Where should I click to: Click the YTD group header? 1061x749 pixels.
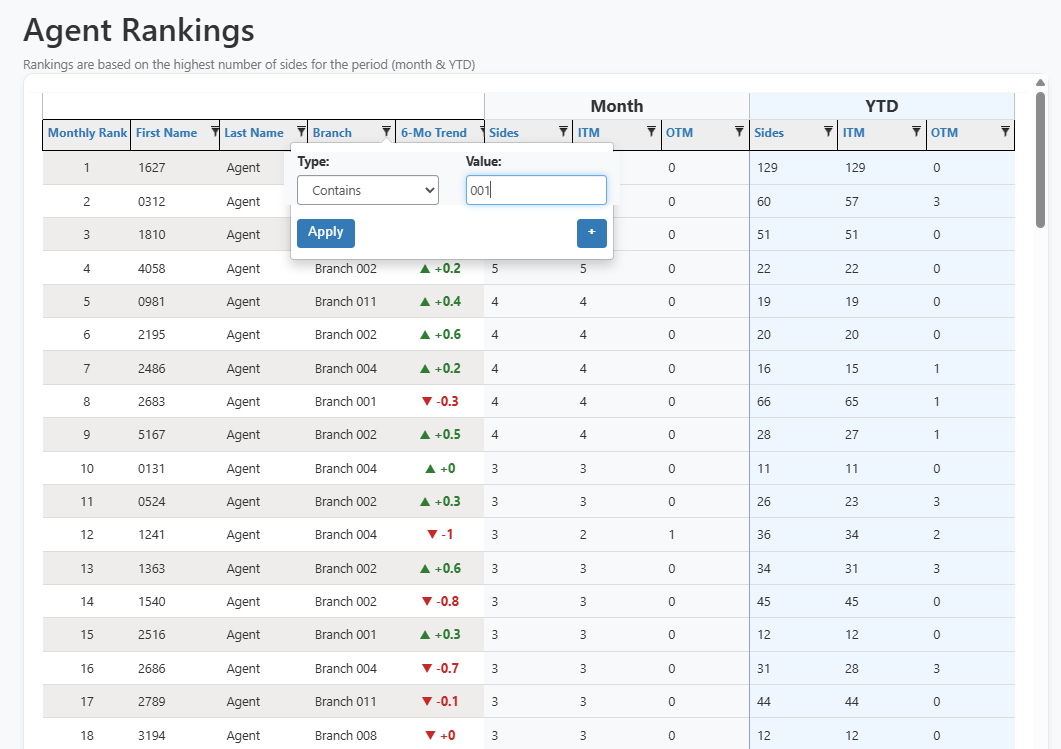point(882,106)
